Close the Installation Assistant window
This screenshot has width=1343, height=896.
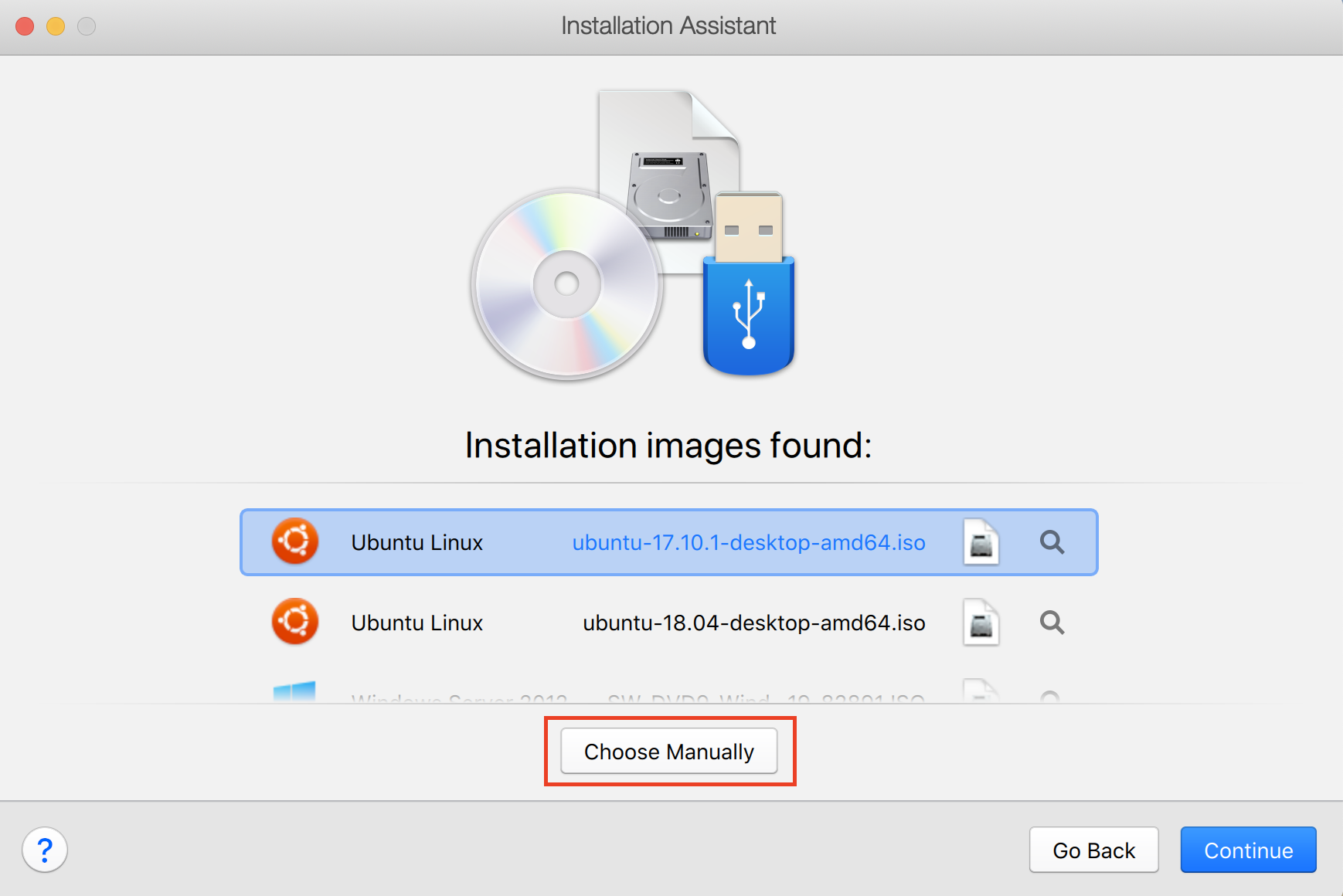(25, 26)
